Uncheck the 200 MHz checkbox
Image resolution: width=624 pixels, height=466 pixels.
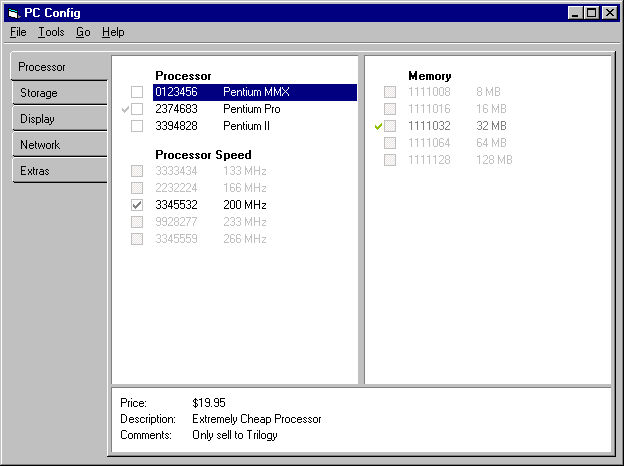[x=137, y=205]
